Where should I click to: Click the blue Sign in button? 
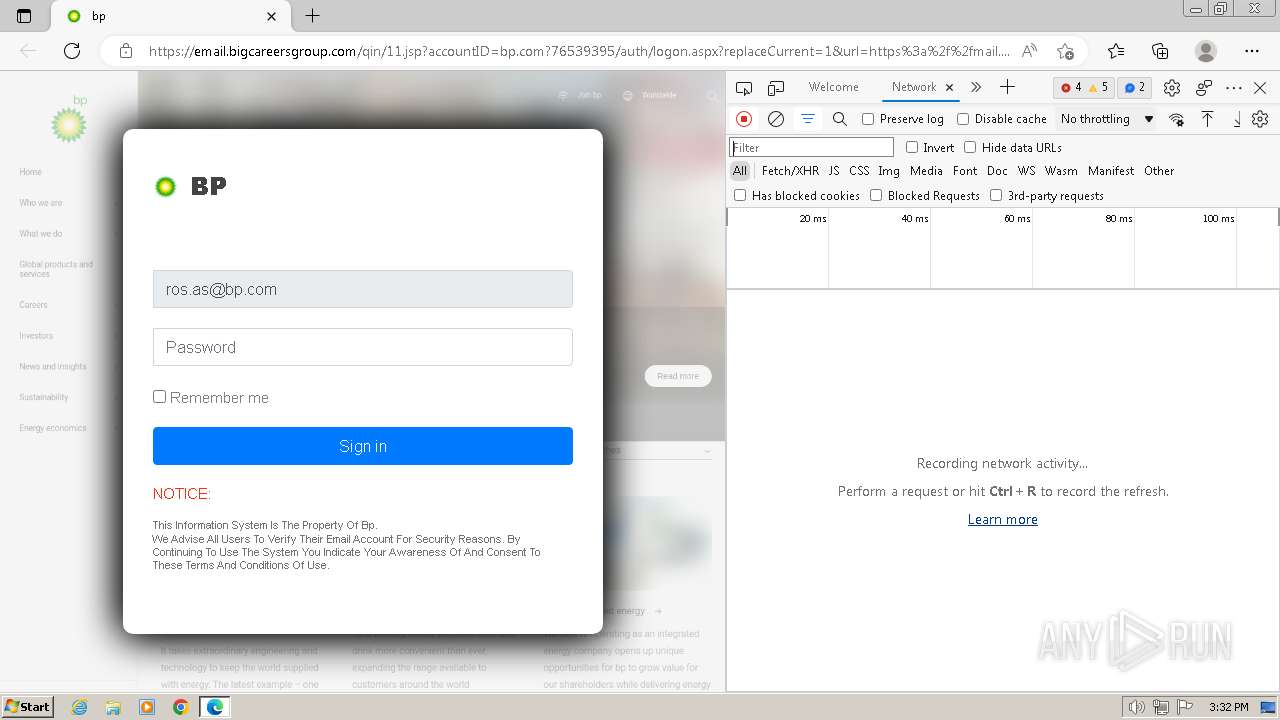coord(363,446)
